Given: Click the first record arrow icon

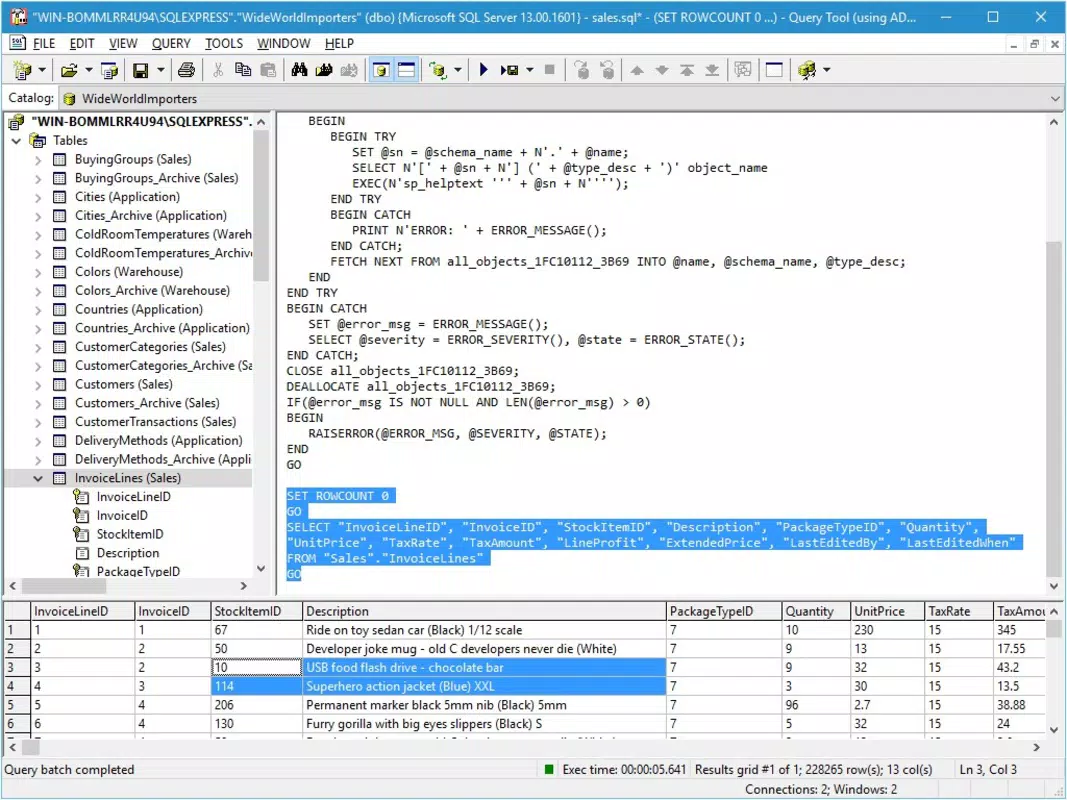Looking at the screenshot, I should [687, 70].
